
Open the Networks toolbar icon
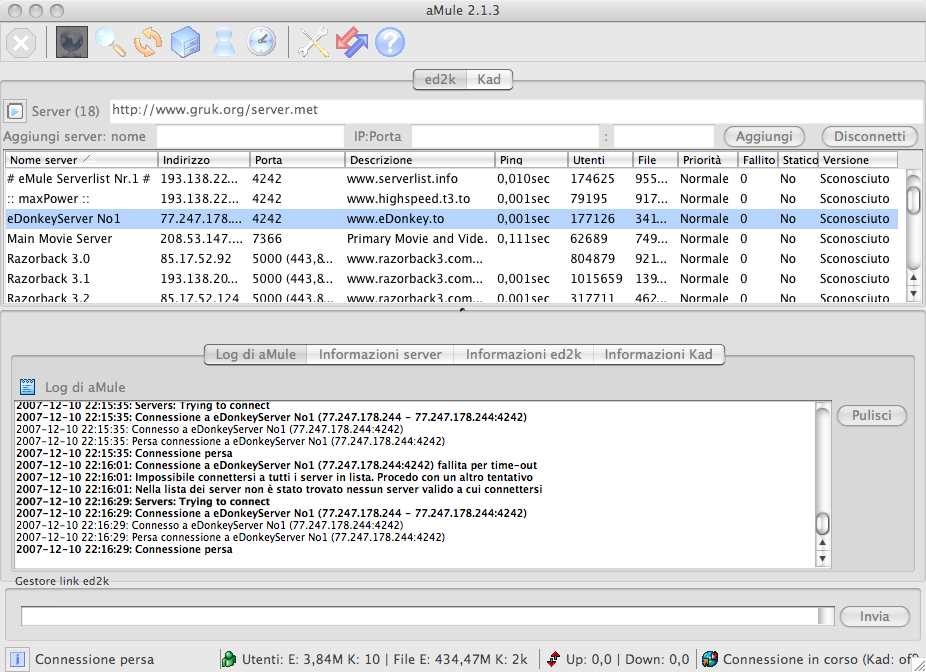tap(72, 43)
